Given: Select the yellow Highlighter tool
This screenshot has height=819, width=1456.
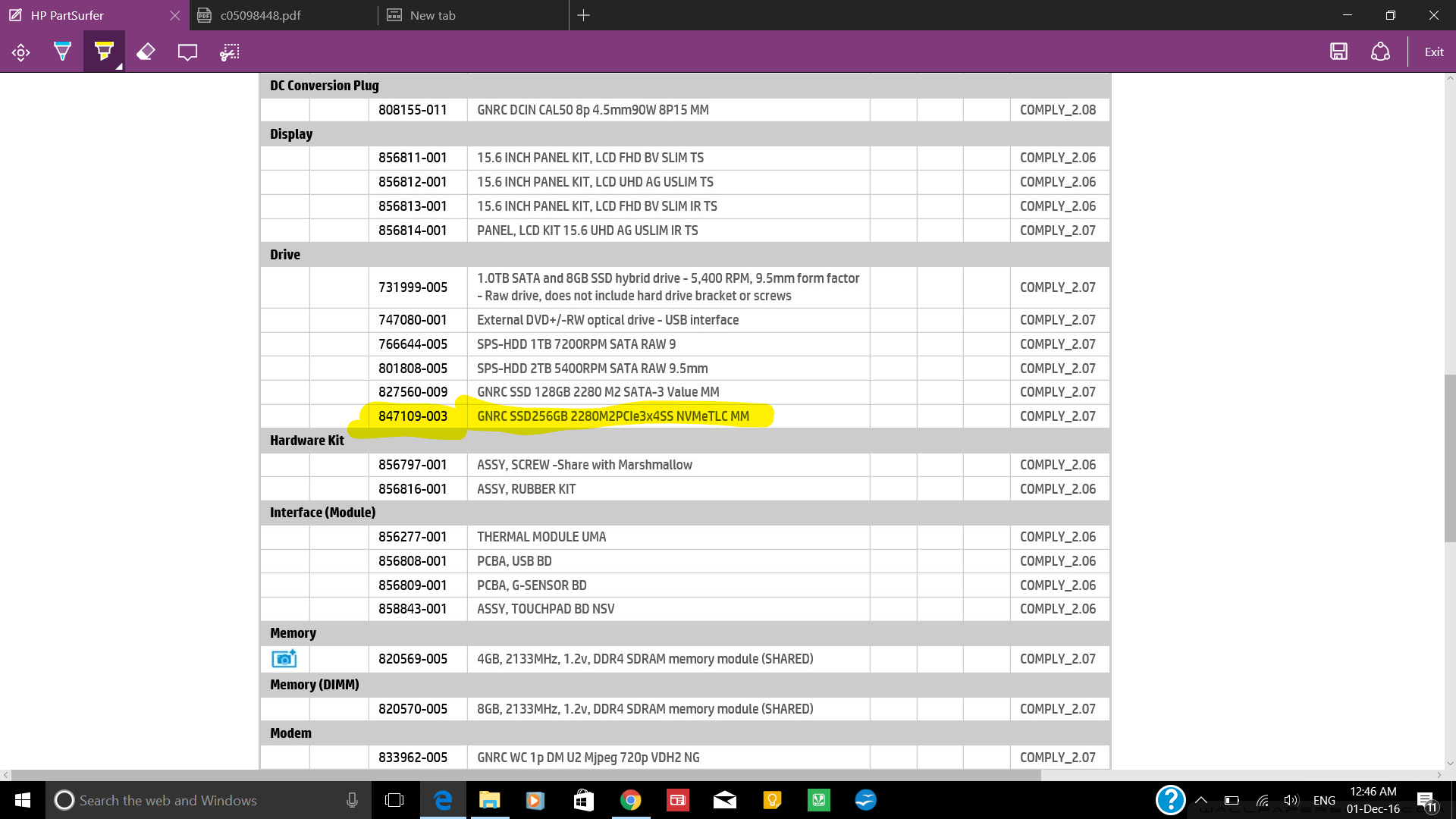Looking at the screenshot, I should 104,52.
